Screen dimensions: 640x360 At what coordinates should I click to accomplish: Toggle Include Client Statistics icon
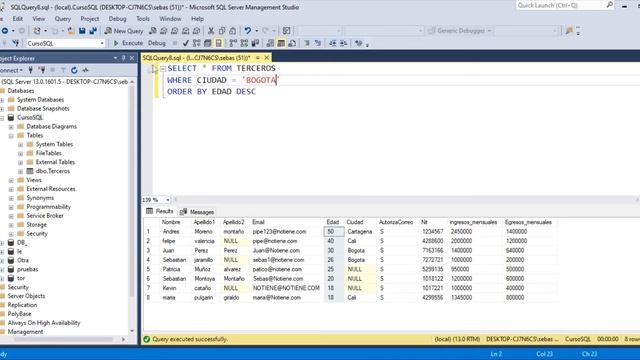[x=255, y=43]
